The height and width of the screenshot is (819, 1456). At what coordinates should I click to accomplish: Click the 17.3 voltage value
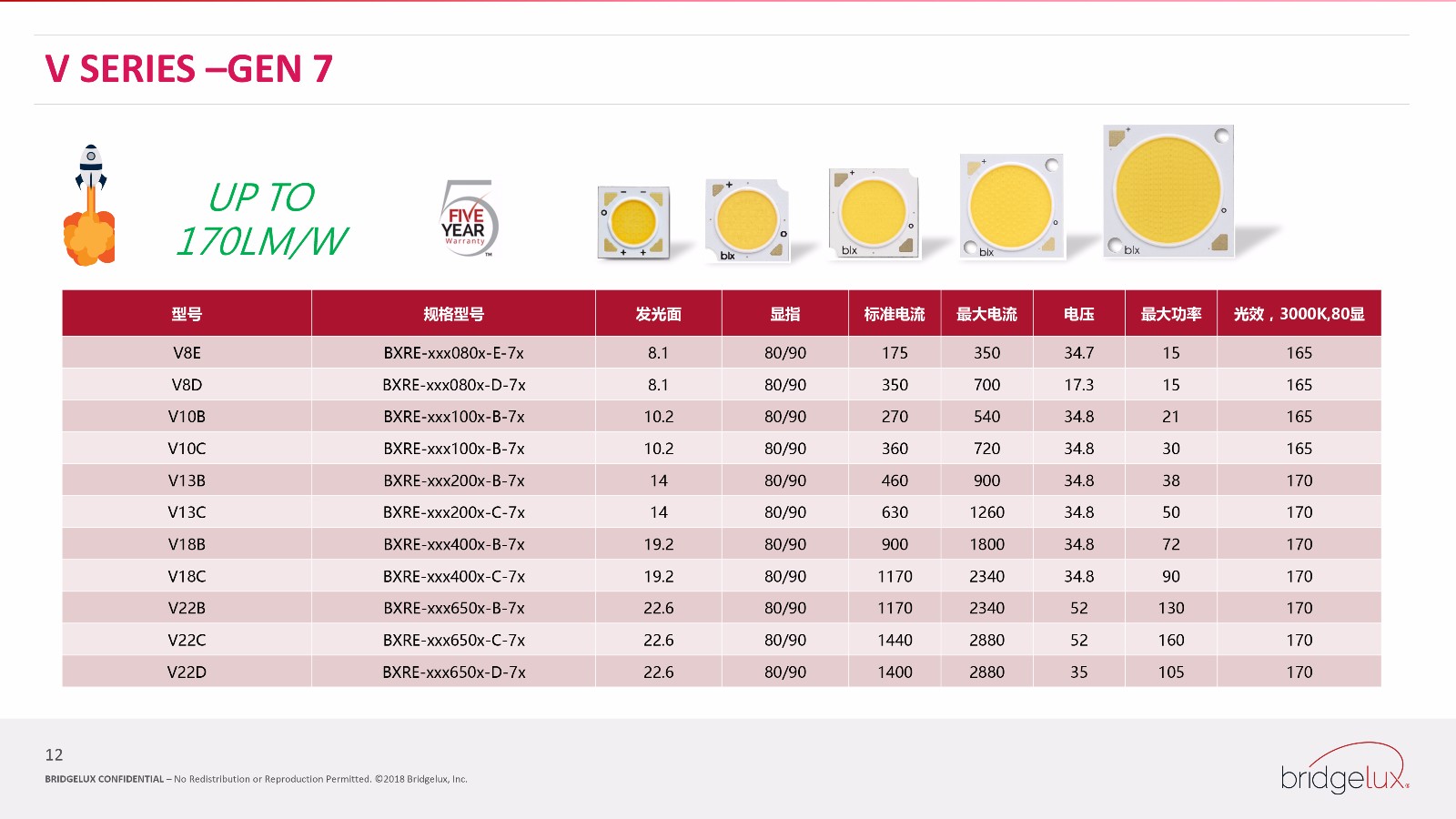[1079, 384]
